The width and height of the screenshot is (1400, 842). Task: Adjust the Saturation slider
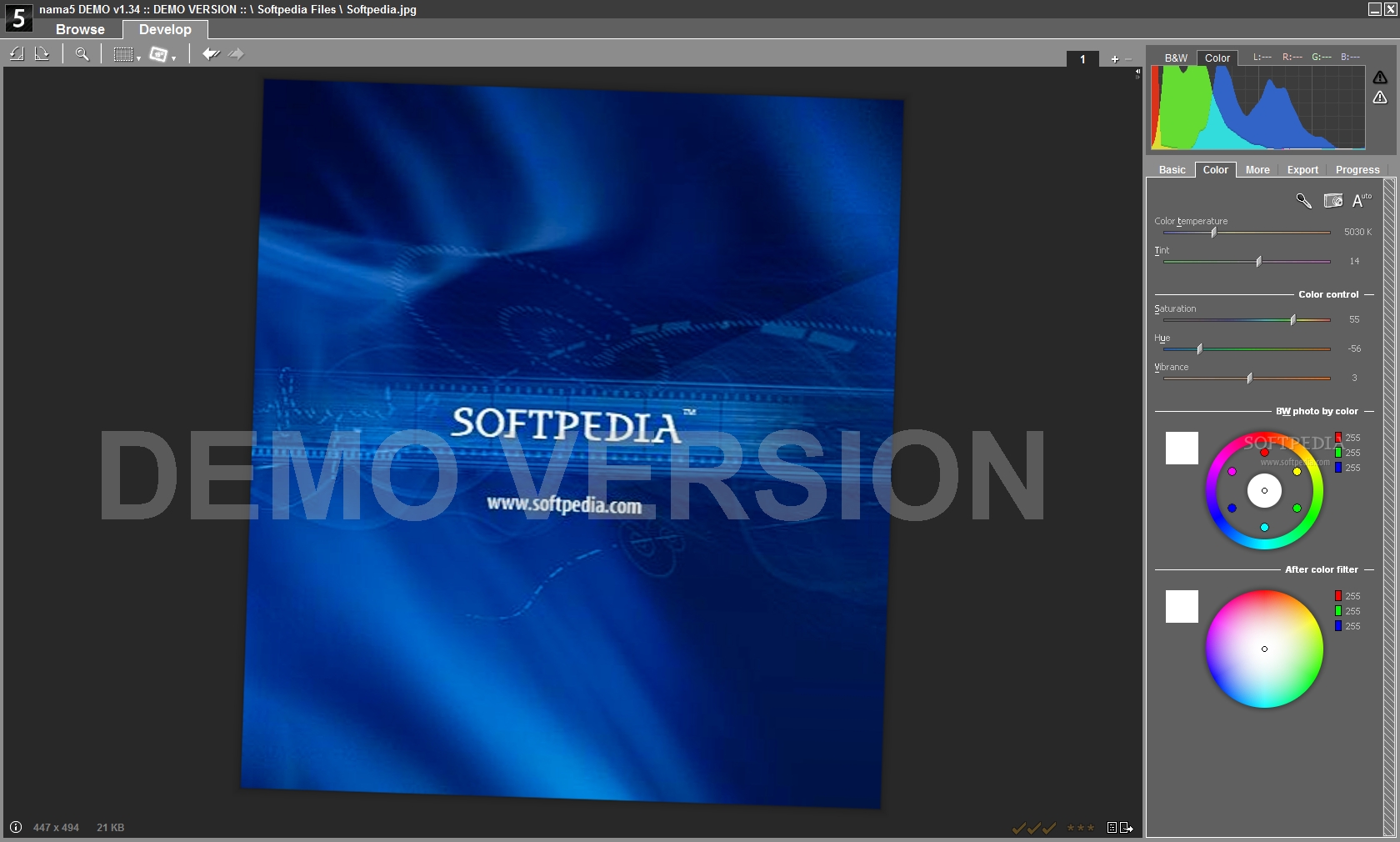(1247, 320)
